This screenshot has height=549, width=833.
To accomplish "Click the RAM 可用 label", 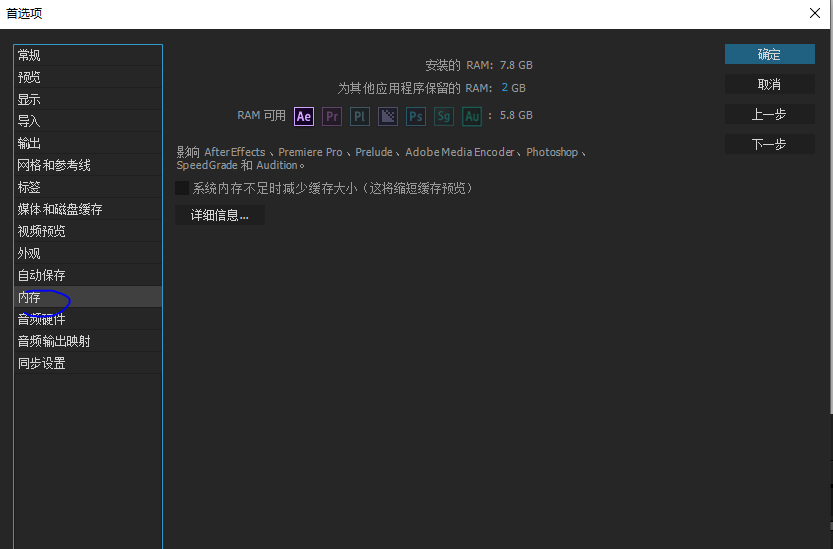I will [x=261, y=115].
